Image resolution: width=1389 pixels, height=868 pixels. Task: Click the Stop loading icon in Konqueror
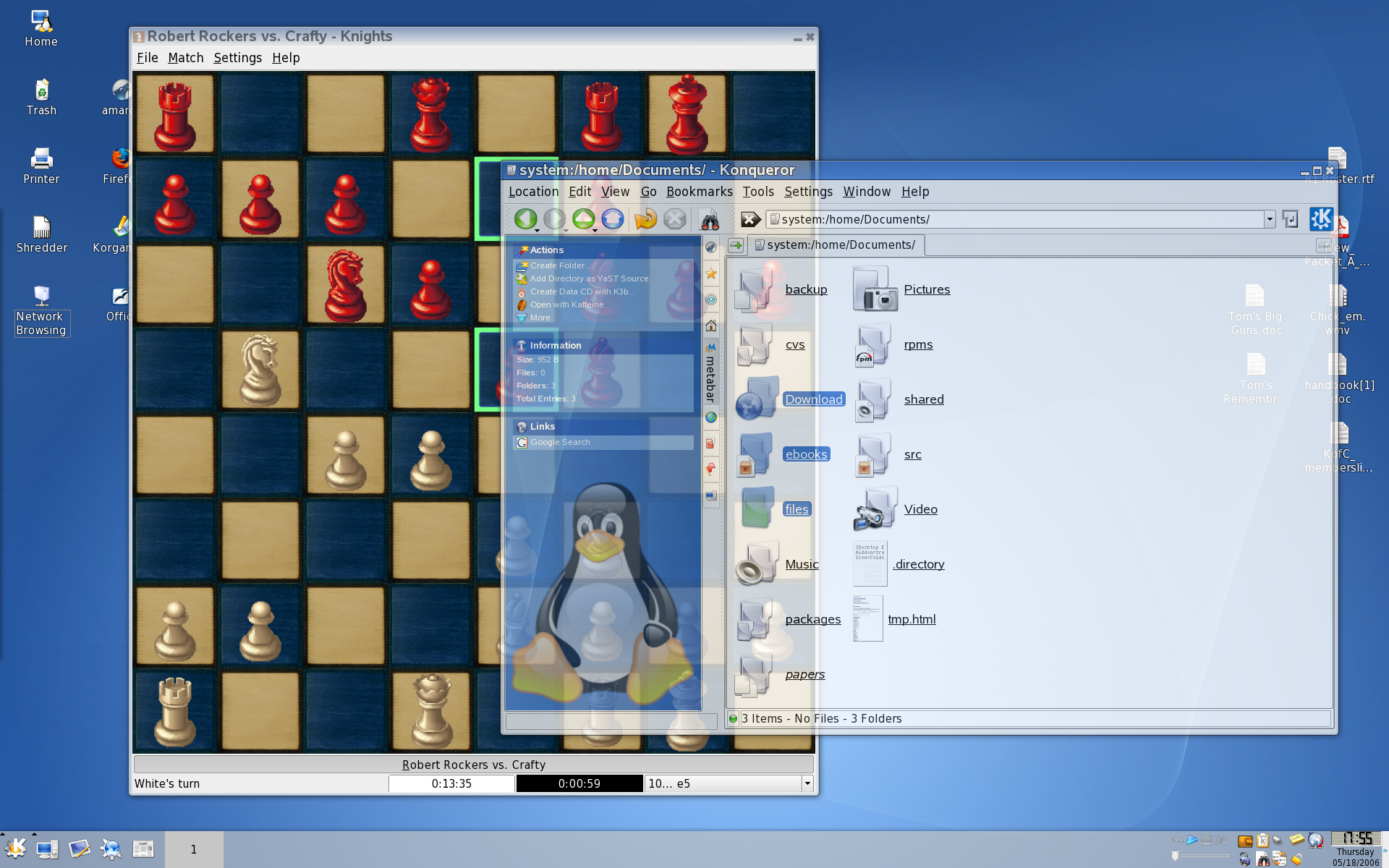click(x=674, y=218)
